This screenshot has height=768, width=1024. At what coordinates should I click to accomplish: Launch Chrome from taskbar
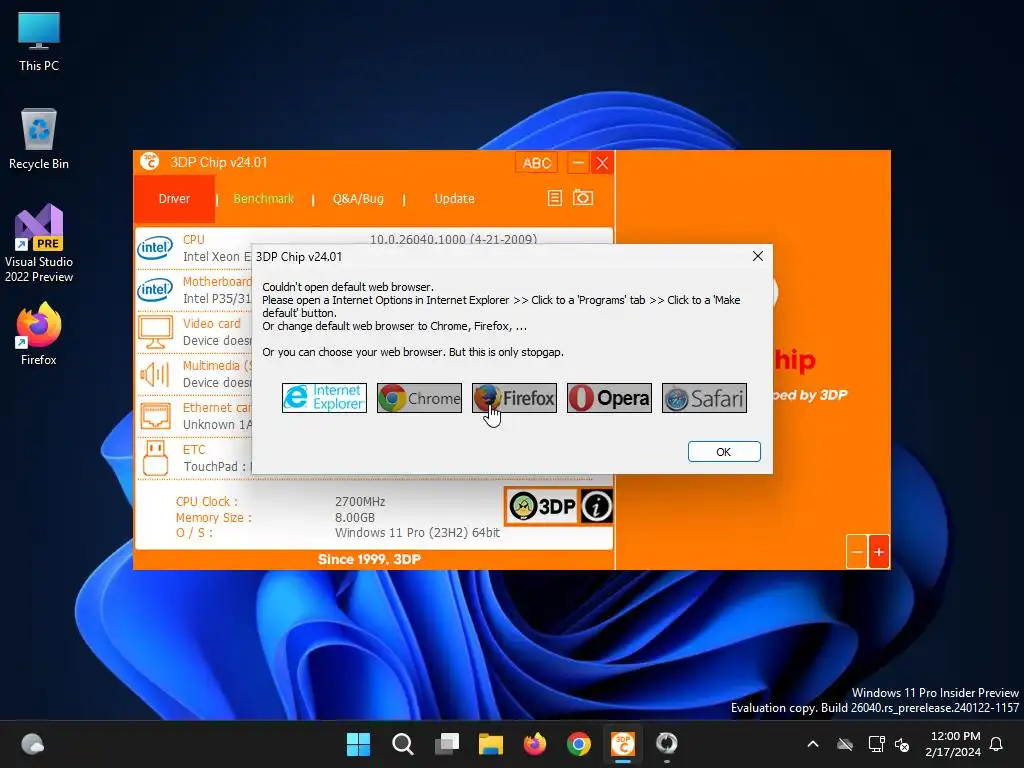tap(579, 744)
